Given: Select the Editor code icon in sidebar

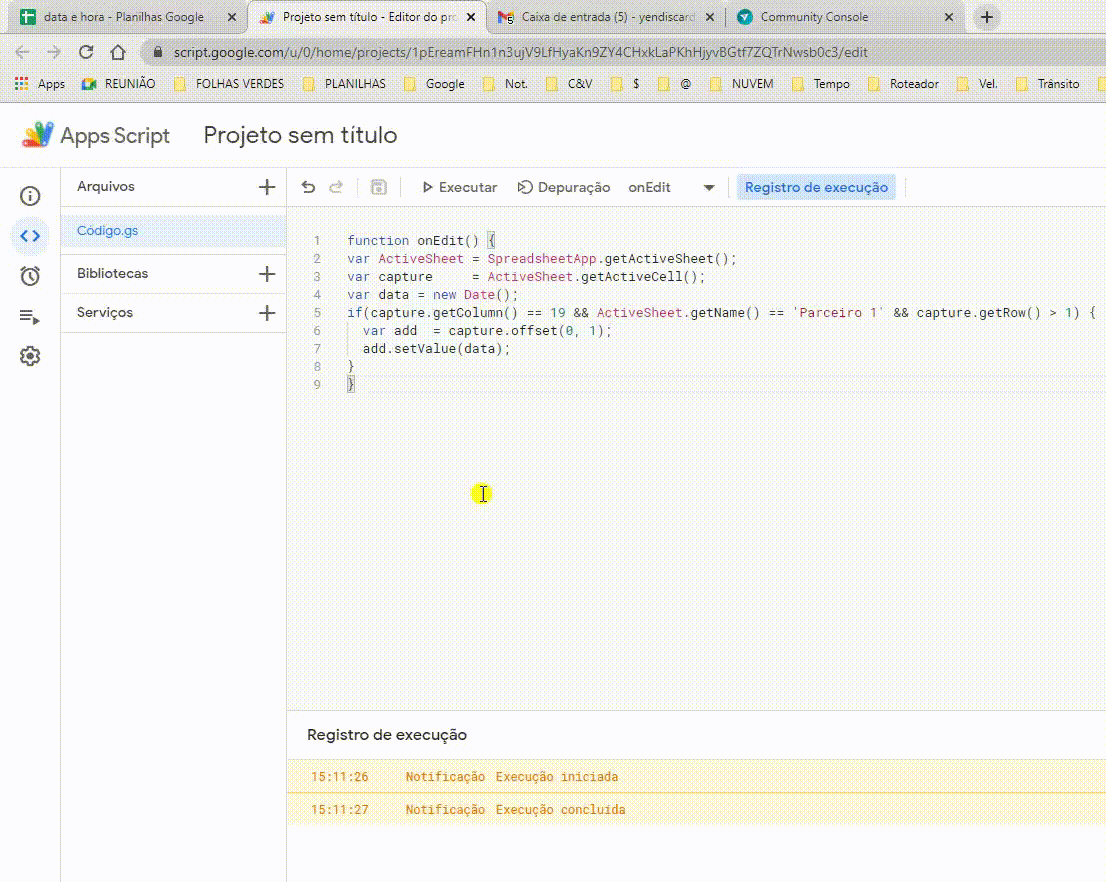Looking at the screenshot, I should click(x=30, y=236).
